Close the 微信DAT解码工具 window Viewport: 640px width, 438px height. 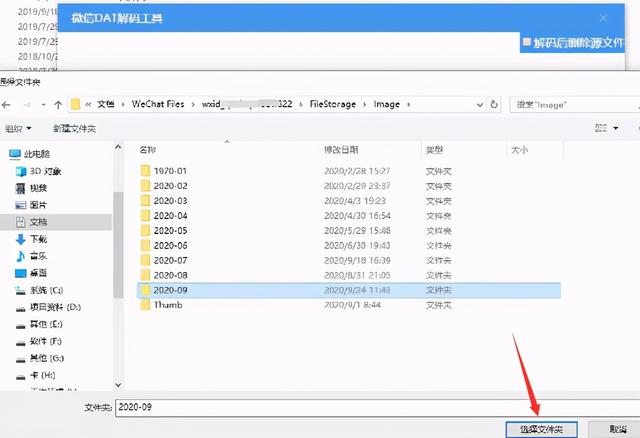[603, 18]
